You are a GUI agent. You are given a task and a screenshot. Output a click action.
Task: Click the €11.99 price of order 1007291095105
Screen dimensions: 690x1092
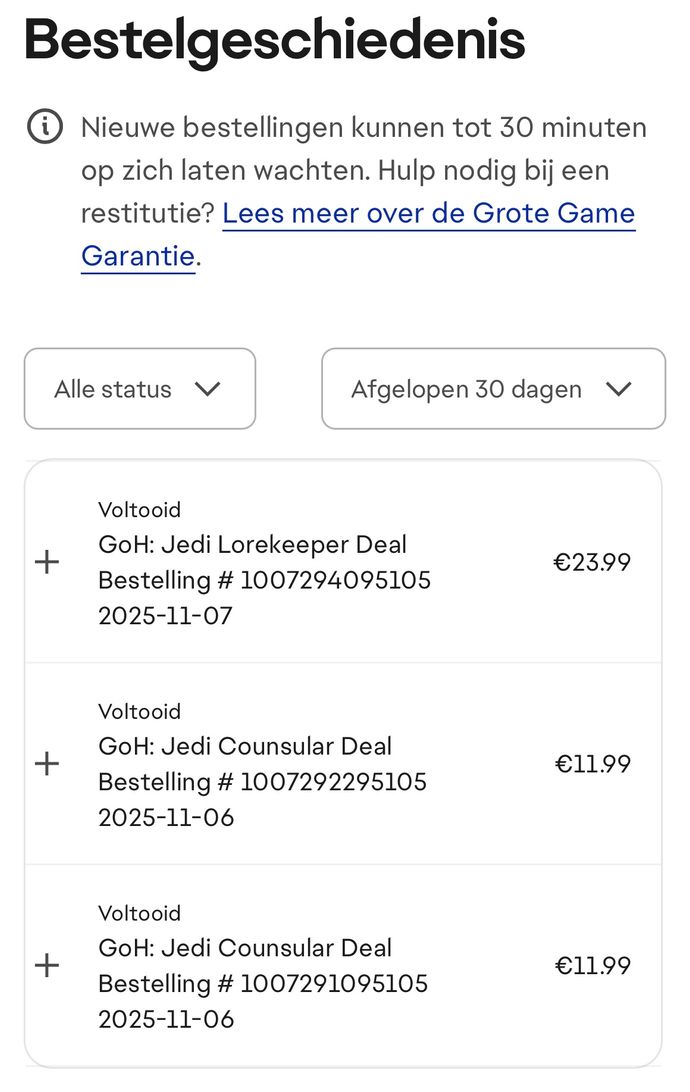pyautogui.click(x=592, y=967)
